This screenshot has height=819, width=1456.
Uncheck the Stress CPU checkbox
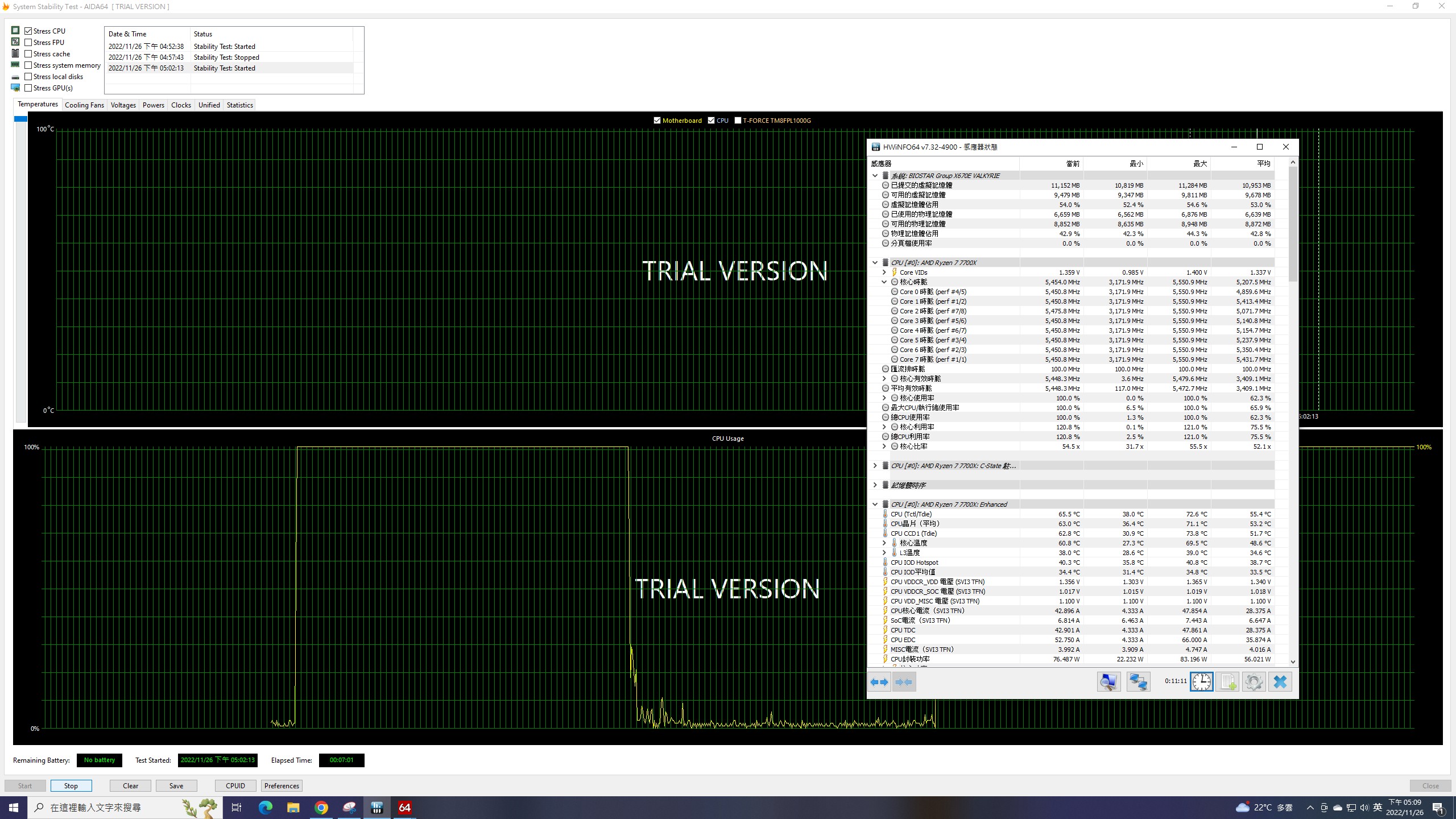point(28,31)
